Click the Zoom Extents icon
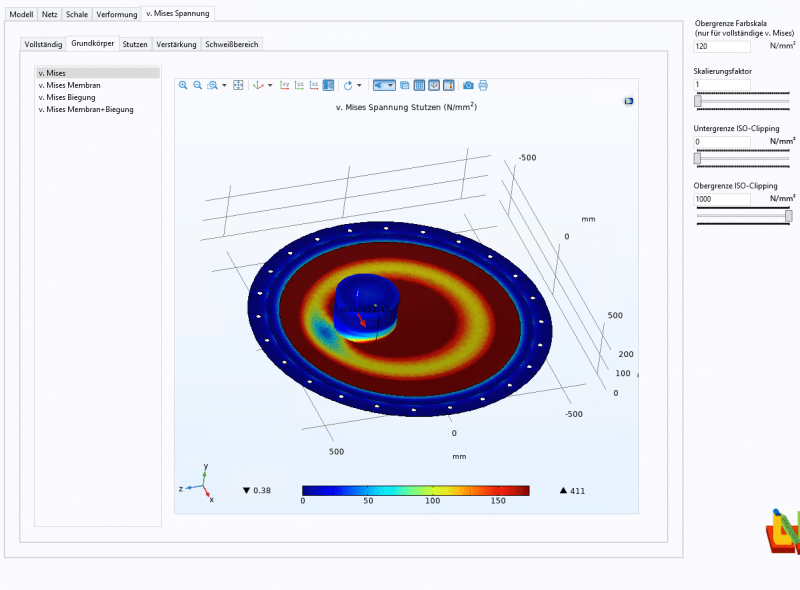This screenshot has width=800, height=590. pos(239,85)
